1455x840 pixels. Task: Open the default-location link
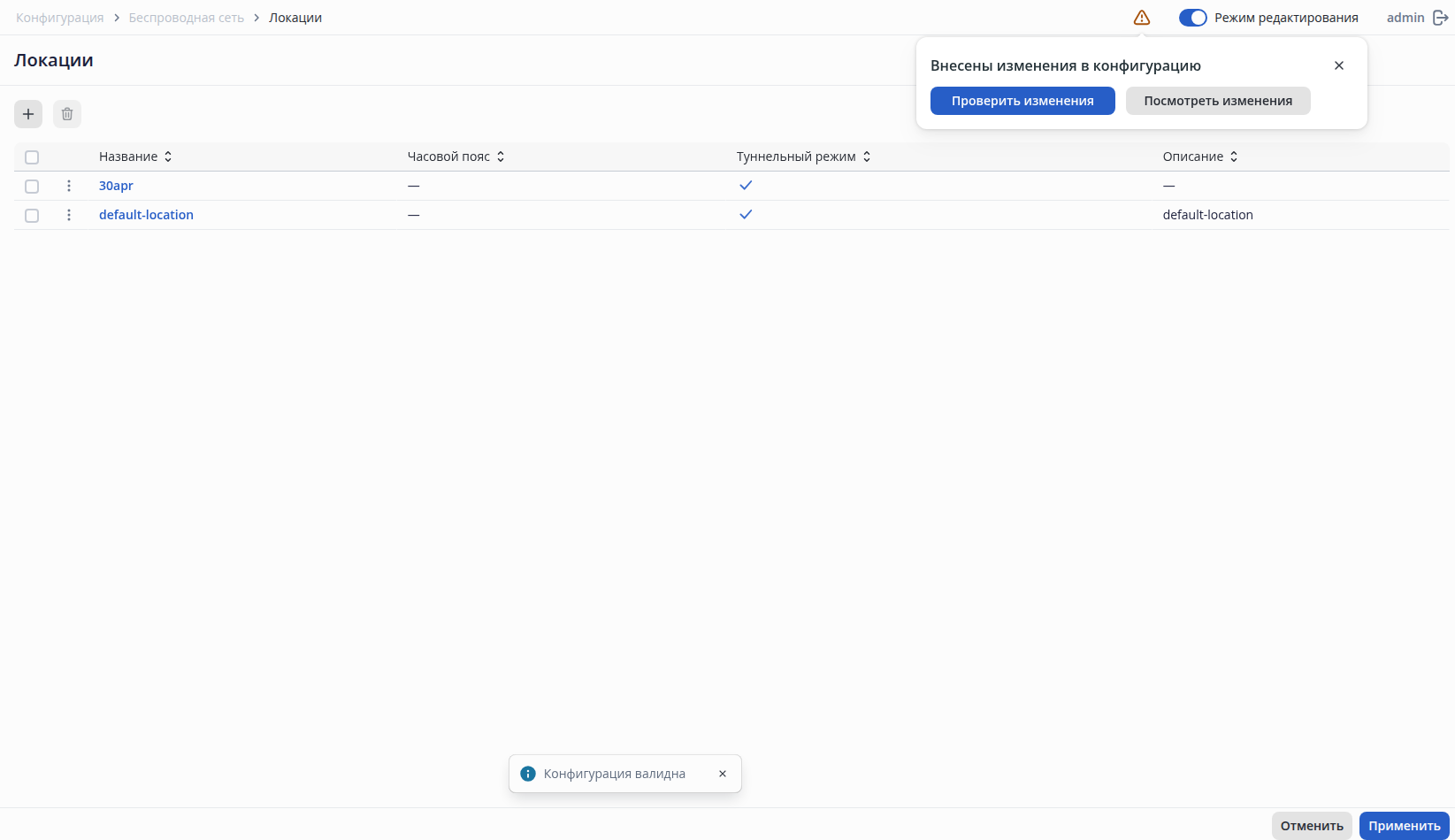146,215
